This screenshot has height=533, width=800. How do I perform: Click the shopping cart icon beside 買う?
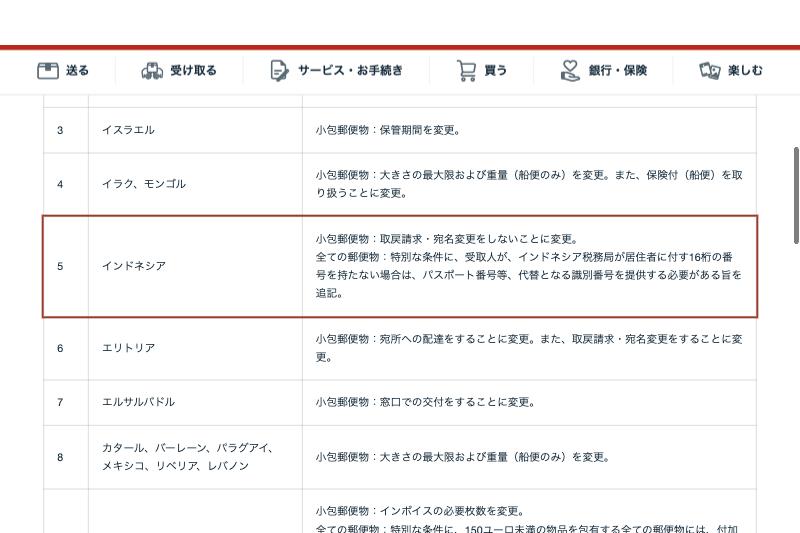(x=466, y=71)
